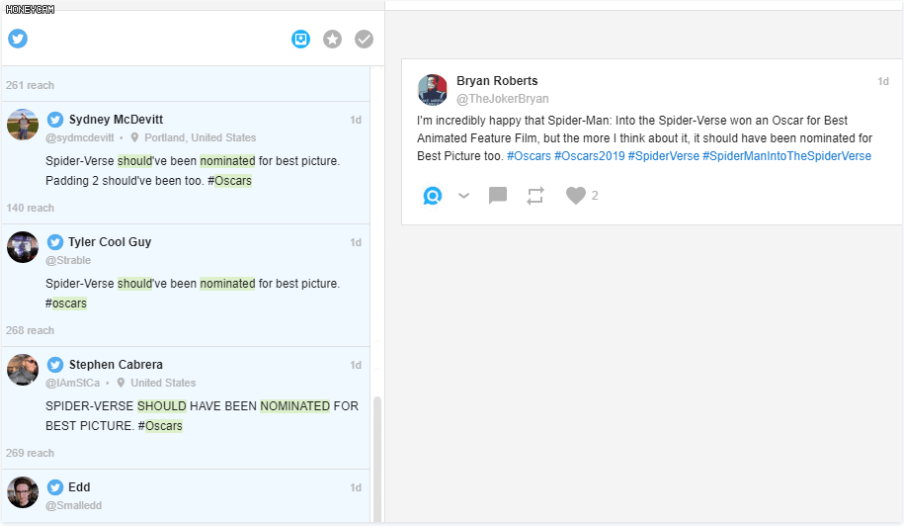The image size is (904, 527).
Task: Mark all done with checkmark icon
Action: click(x=364, y=39)
